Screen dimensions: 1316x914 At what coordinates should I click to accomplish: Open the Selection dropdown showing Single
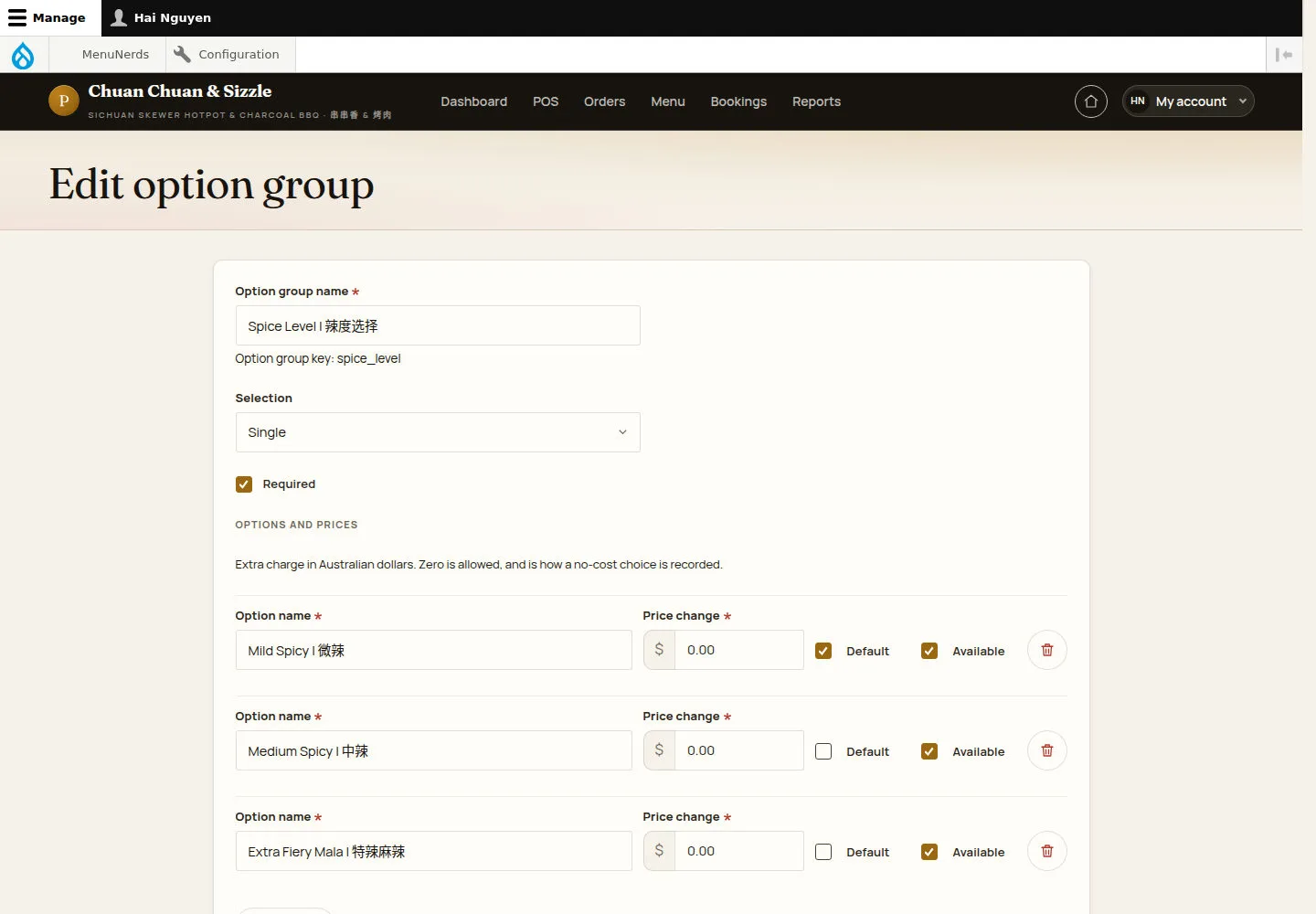438,432
